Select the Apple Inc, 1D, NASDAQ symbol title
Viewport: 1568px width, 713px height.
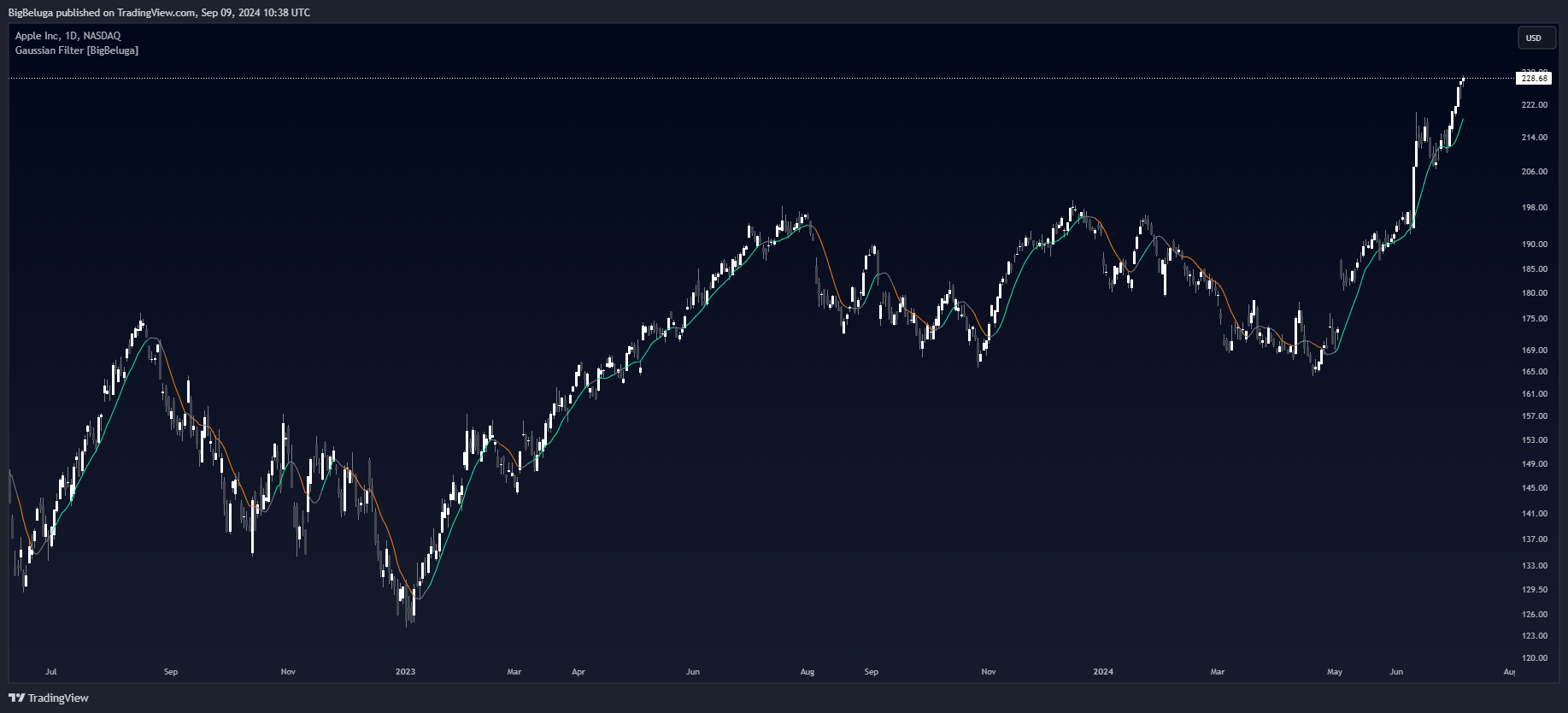tap(68, 36)
